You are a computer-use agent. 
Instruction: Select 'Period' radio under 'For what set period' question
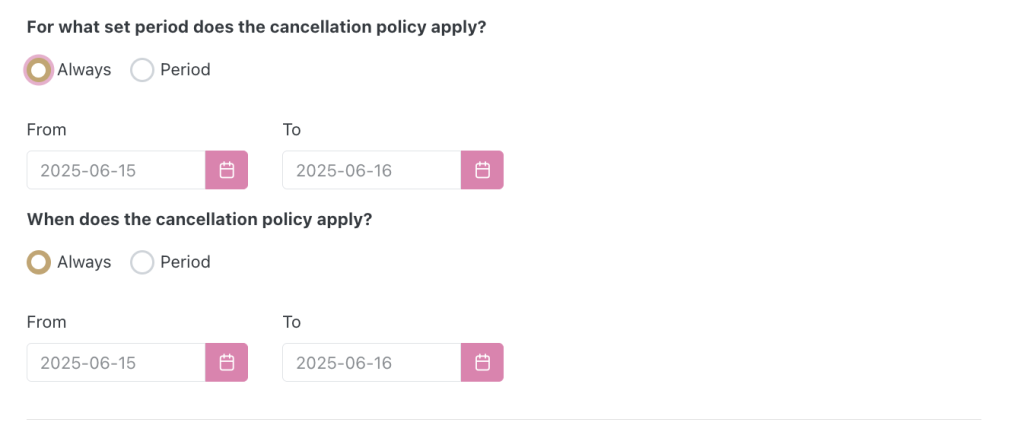pos(142,70)
